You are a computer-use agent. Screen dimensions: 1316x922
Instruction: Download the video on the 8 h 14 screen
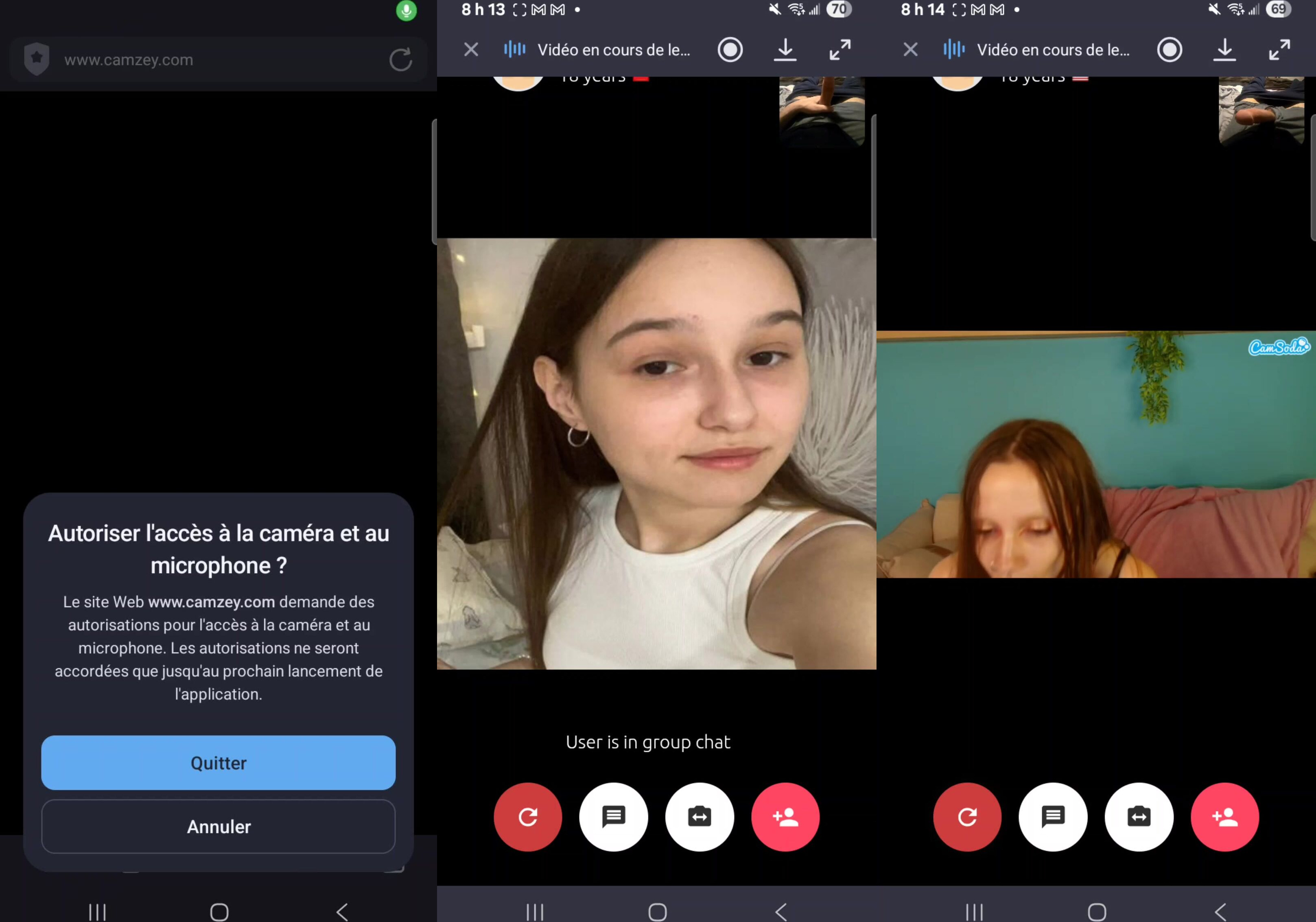(x=1224, y=50)
